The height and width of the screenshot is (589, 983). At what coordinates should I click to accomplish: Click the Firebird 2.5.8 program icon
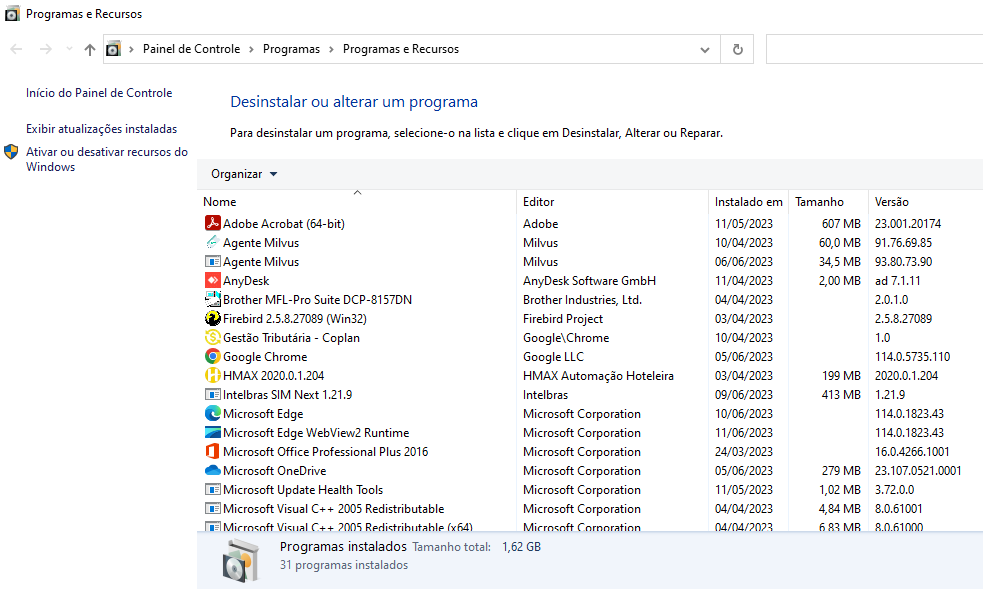coord(212,319)
